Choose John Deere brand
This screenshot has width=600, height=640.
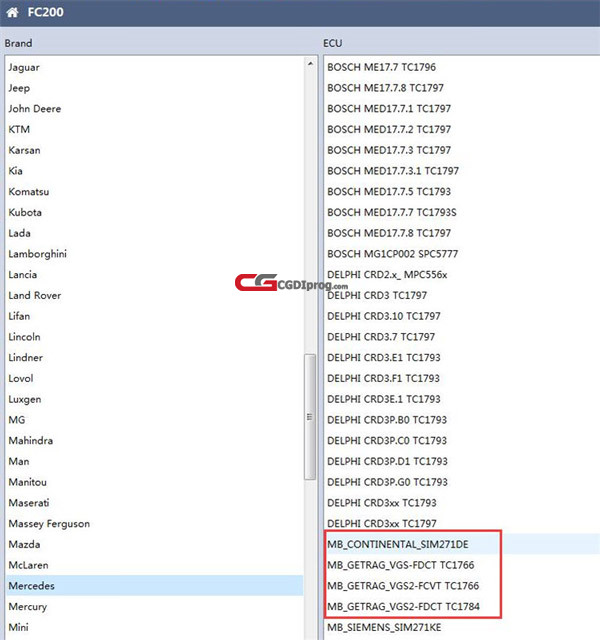pyautogui.click(x=35, y=109)
